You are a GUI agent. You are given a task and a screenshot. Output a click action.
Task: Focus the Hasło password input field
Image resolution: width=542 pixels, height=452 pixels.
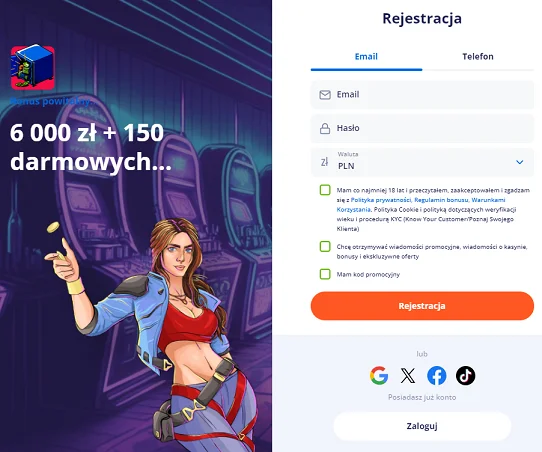coord(422,128)
